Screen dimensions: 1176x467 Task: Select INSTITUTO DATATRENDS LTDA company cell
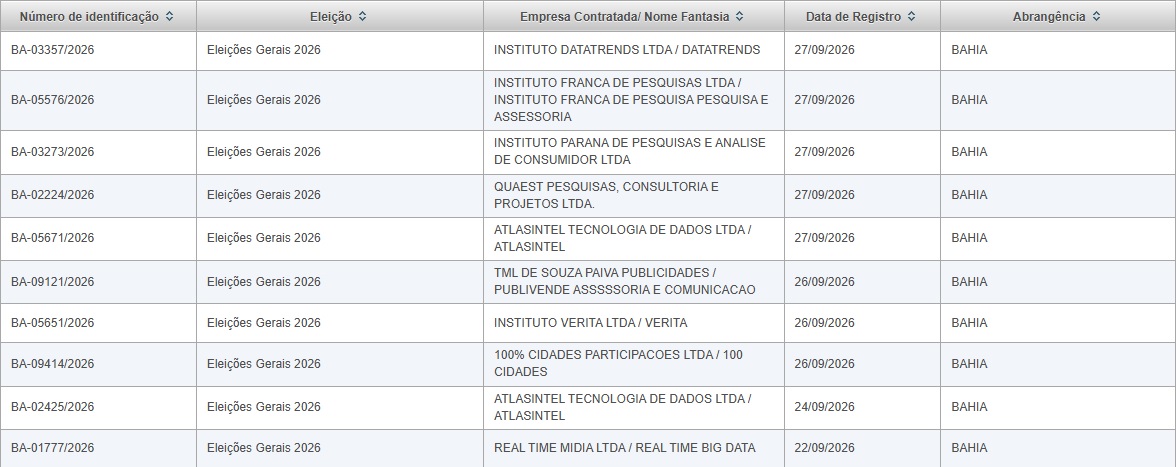pyautogui.click(x=634, y=50)
